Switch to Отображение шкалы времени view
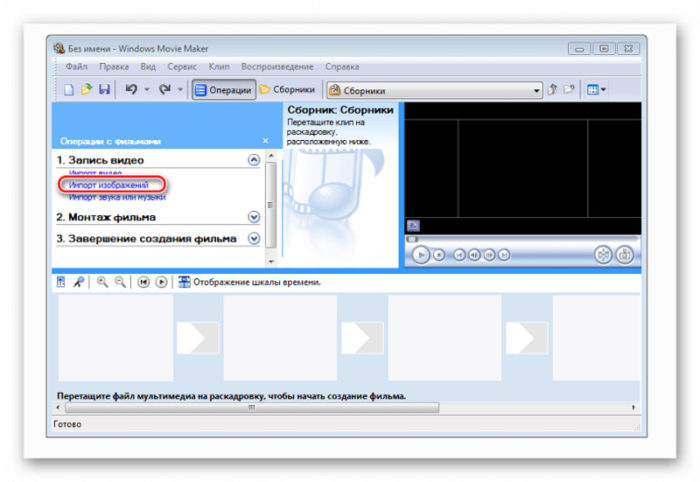 pos(250,282)
